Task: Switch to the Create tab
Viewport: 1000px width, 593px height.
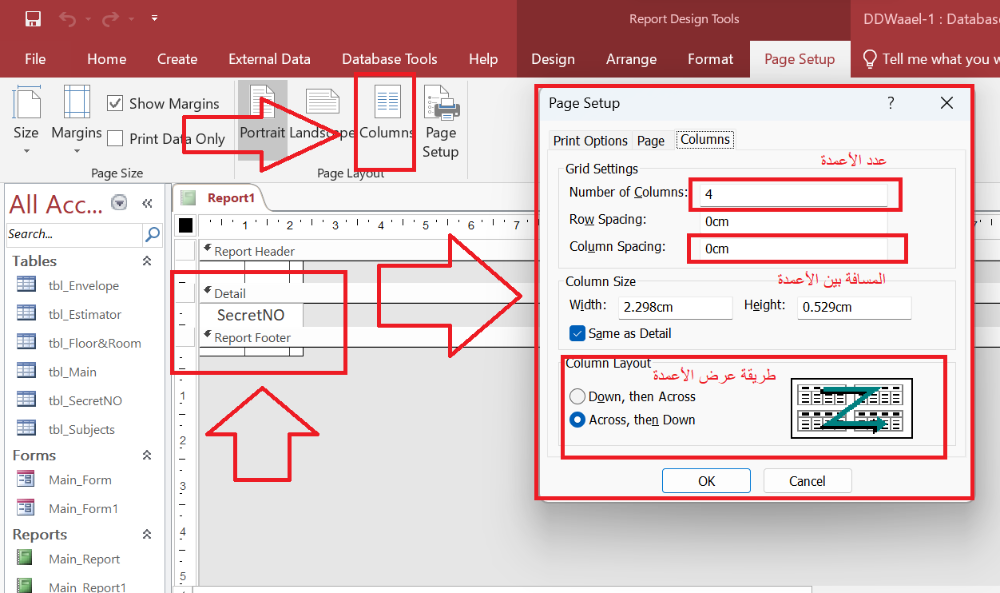Action: [x=177, y=59]
